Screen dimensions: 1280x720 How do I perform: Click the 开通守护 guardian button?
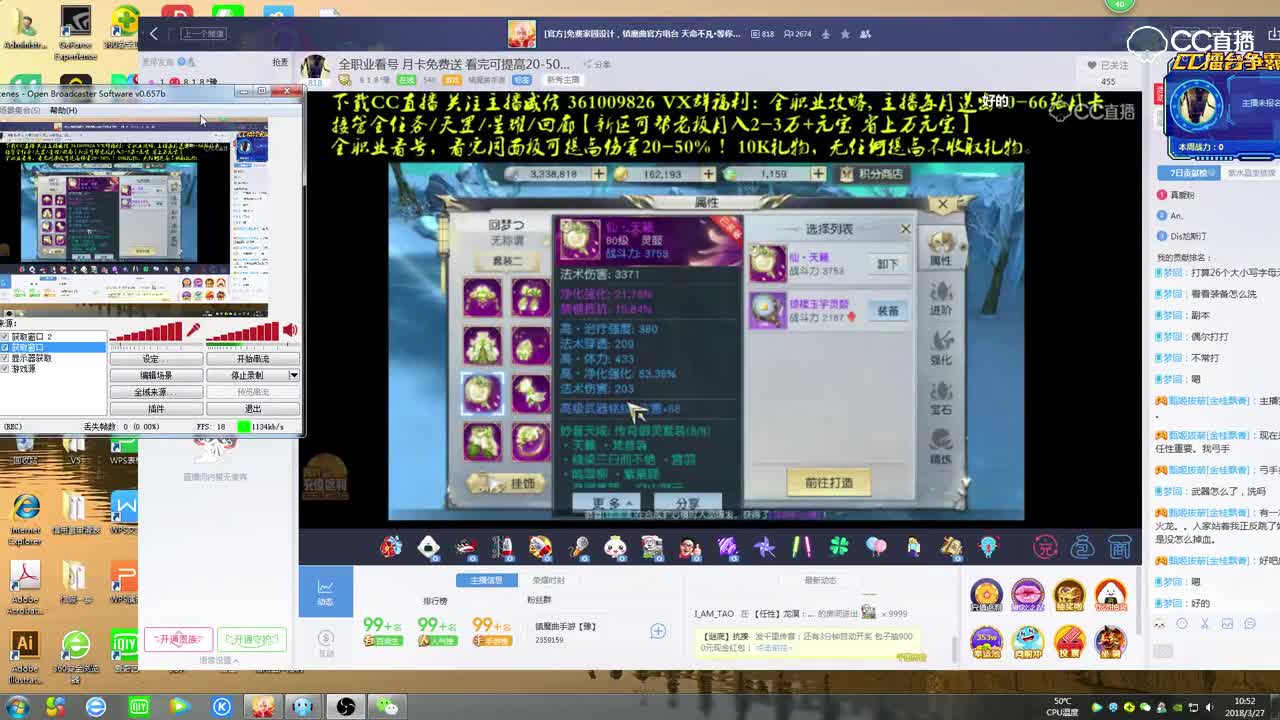pyautogui.click(x=252, y=638)
